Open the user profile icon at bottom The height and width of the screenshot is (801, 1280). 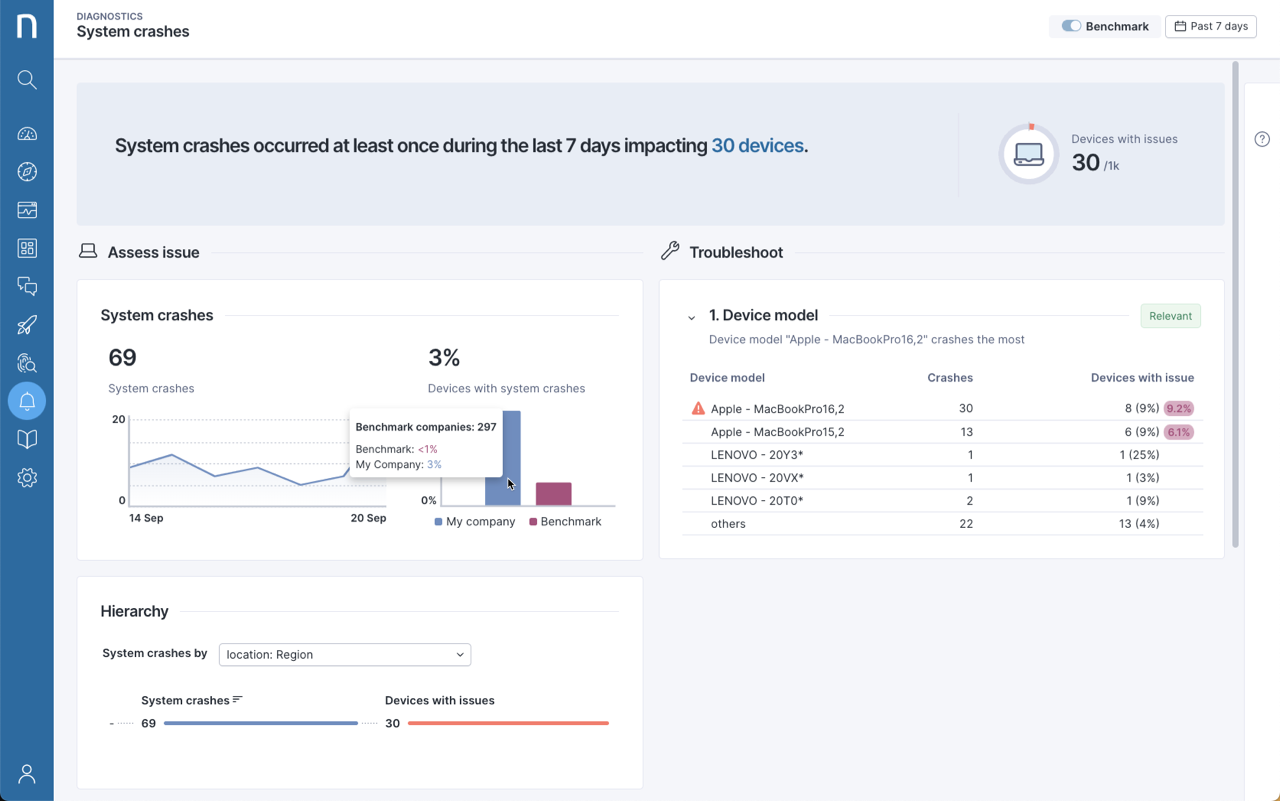tap(27, 774)
